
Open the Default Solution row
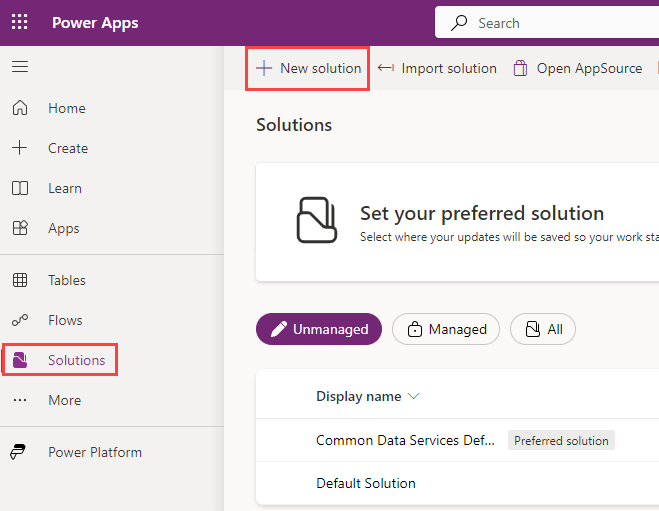tap(366, 483)
